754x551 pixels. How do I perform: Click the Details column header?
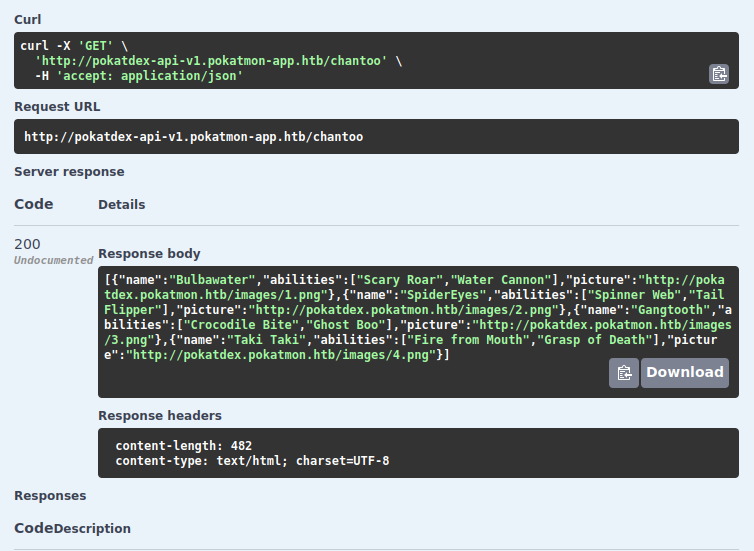coord(121,205)
